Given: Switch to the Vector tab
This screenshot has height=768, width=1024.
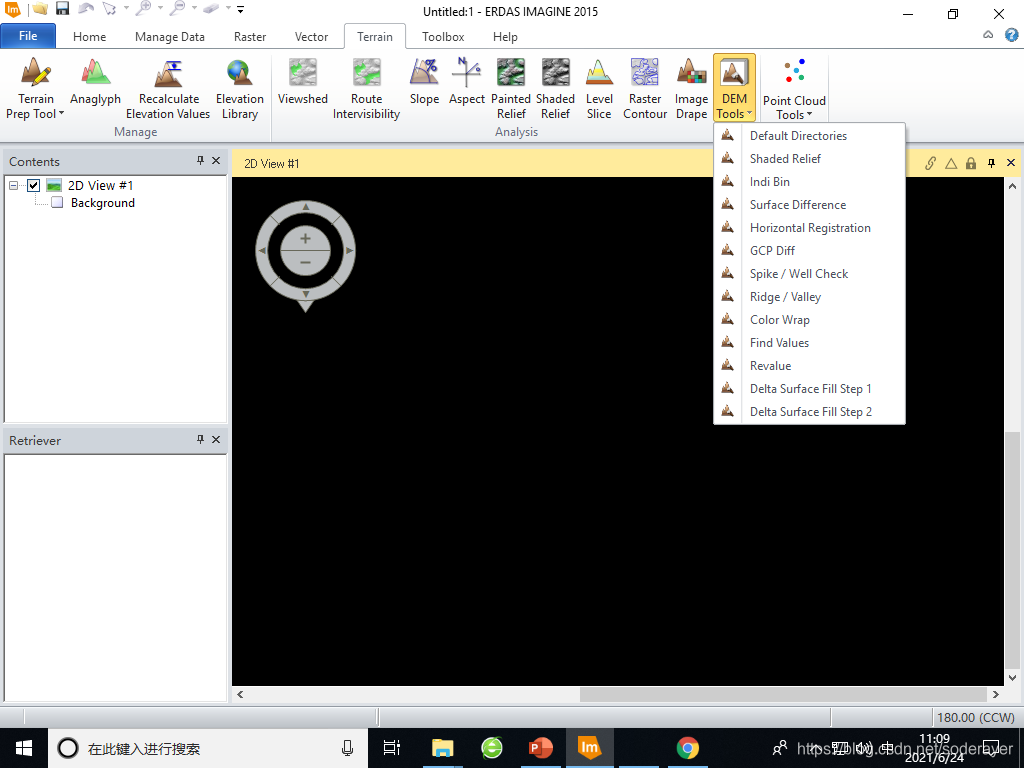Looking at the screenshot, I should 312,37.
